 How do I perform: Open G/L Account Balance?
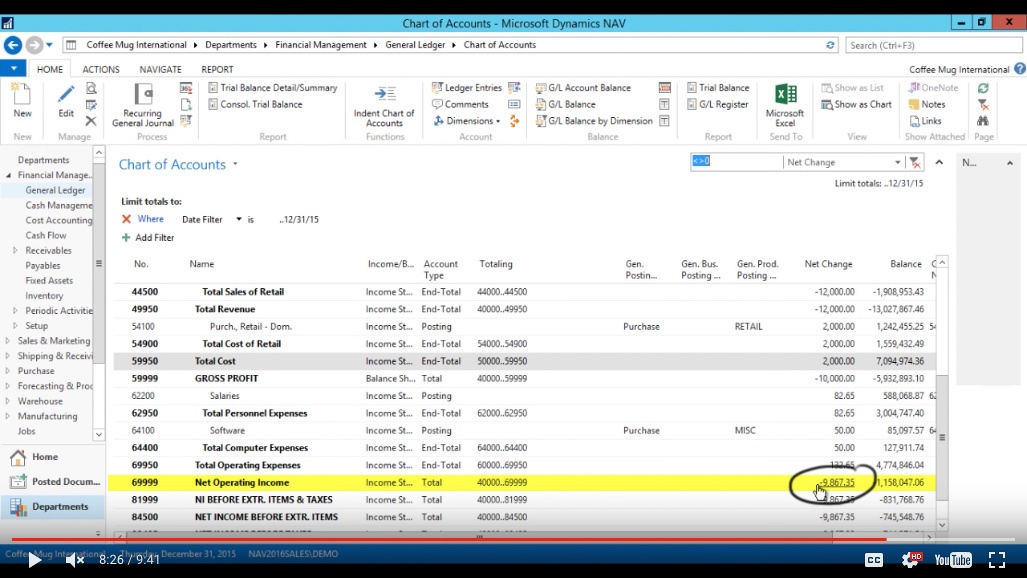[x=583, y=87]
